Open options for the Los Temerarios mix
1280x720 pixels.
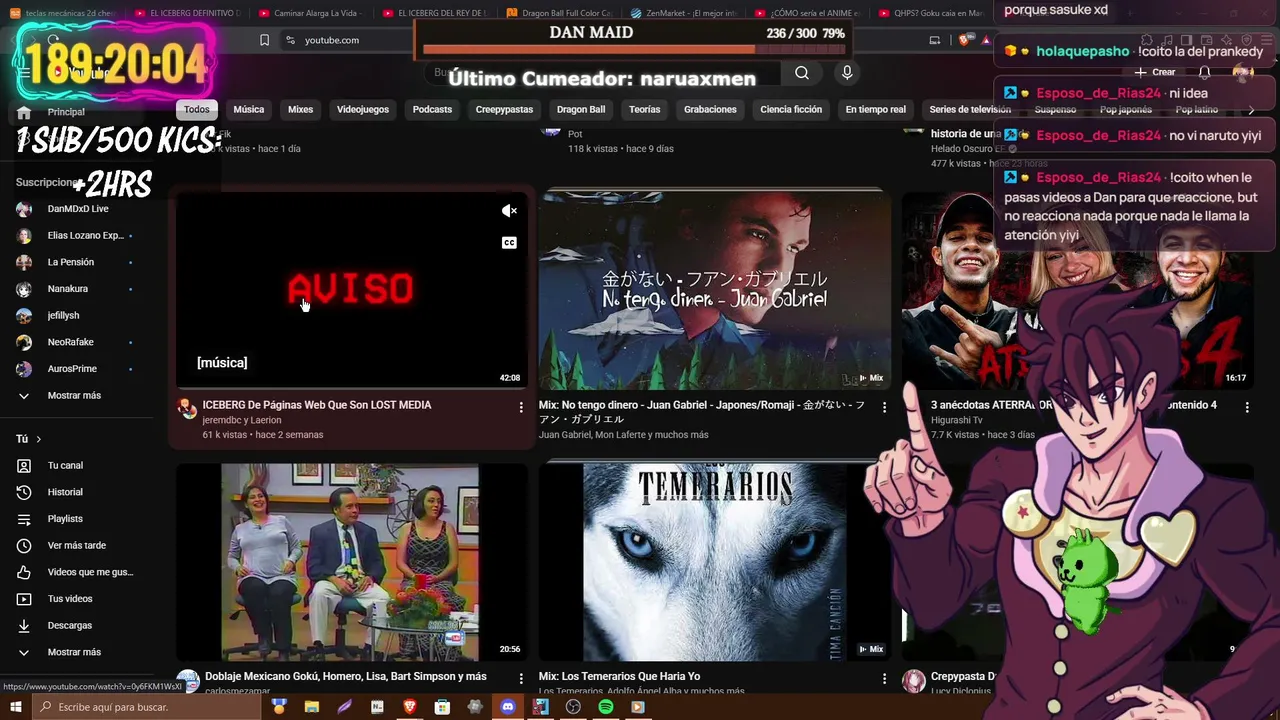point(884,679)
